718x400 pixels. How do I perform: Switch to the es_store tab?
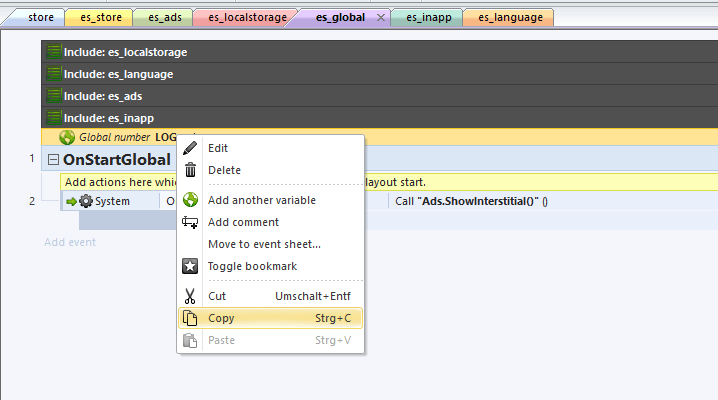point(98,17)
